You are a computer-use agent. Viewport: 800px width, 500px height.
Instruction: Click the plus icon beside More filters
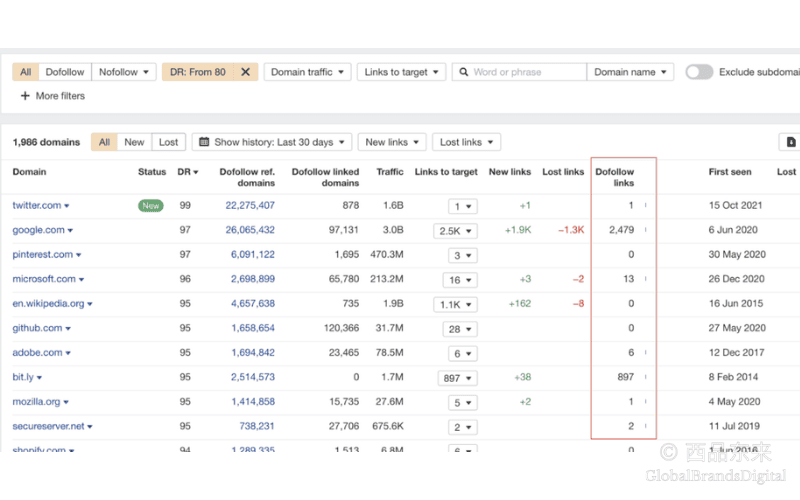[24, 95]
